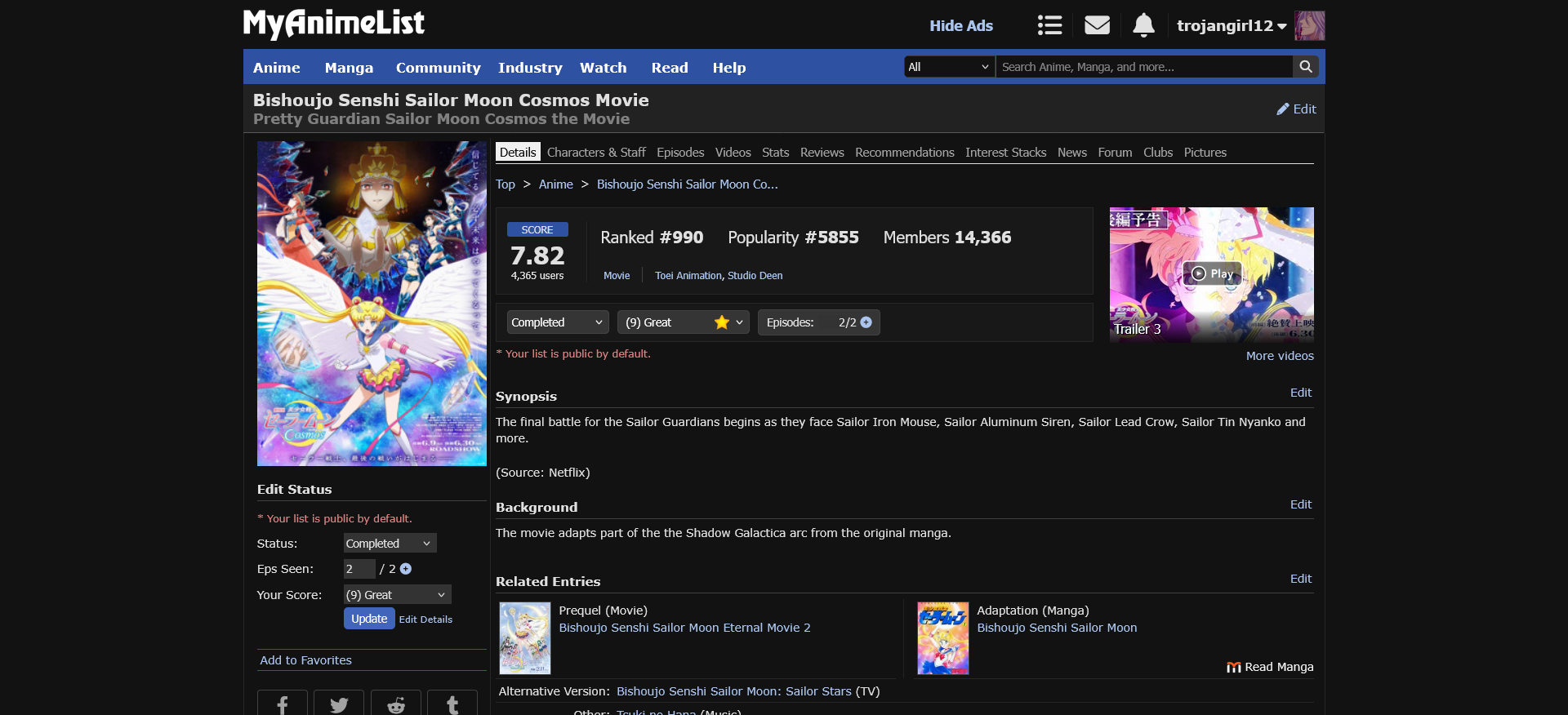Screen dimensions: 1568x715
Task: Open the Completed status dropdown in the score bar
Action: pos(558,322)
